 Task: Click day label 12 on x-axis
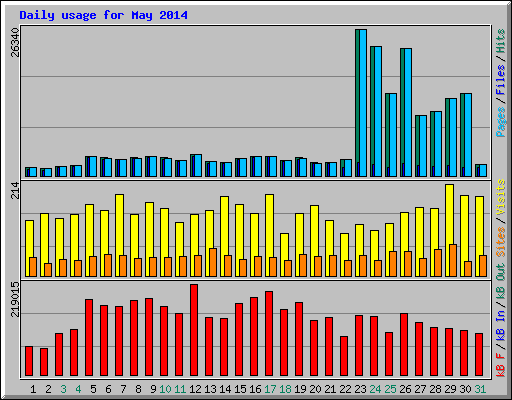point(195,389)
